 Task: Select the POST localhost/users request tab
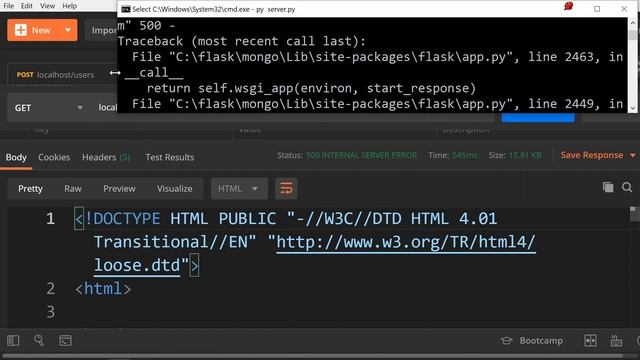[55, 75]
